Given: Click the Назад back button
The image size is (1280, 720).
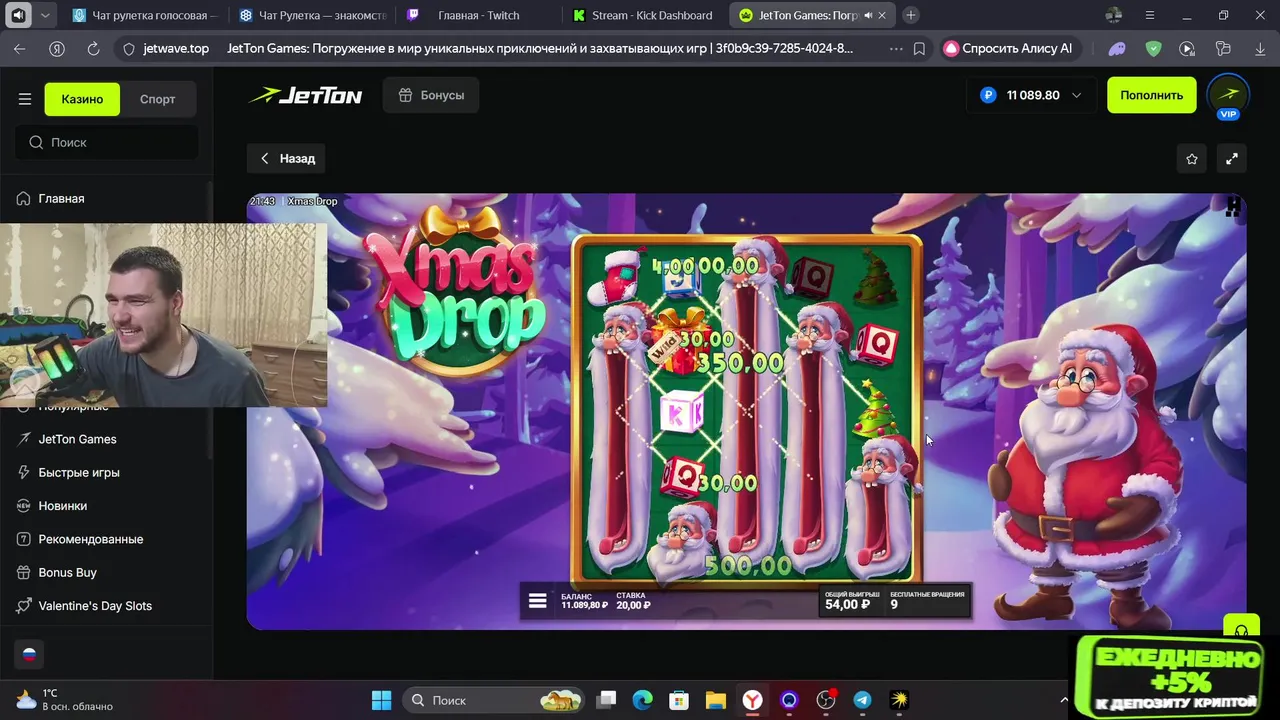Looking at the screenshot, I should (x=287, y=158).
